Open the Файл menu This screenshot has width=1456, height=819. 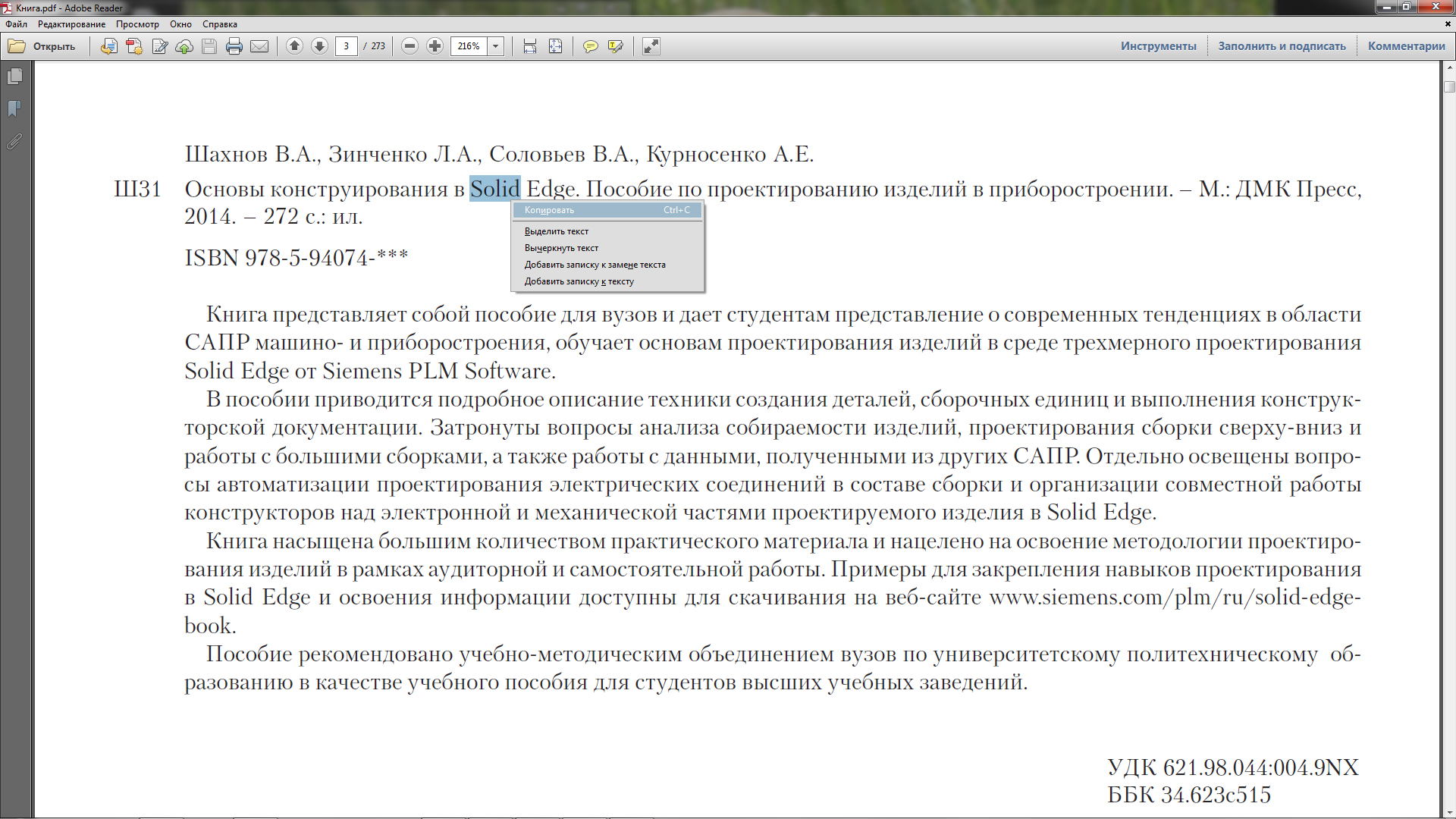[x=16, y=24]
